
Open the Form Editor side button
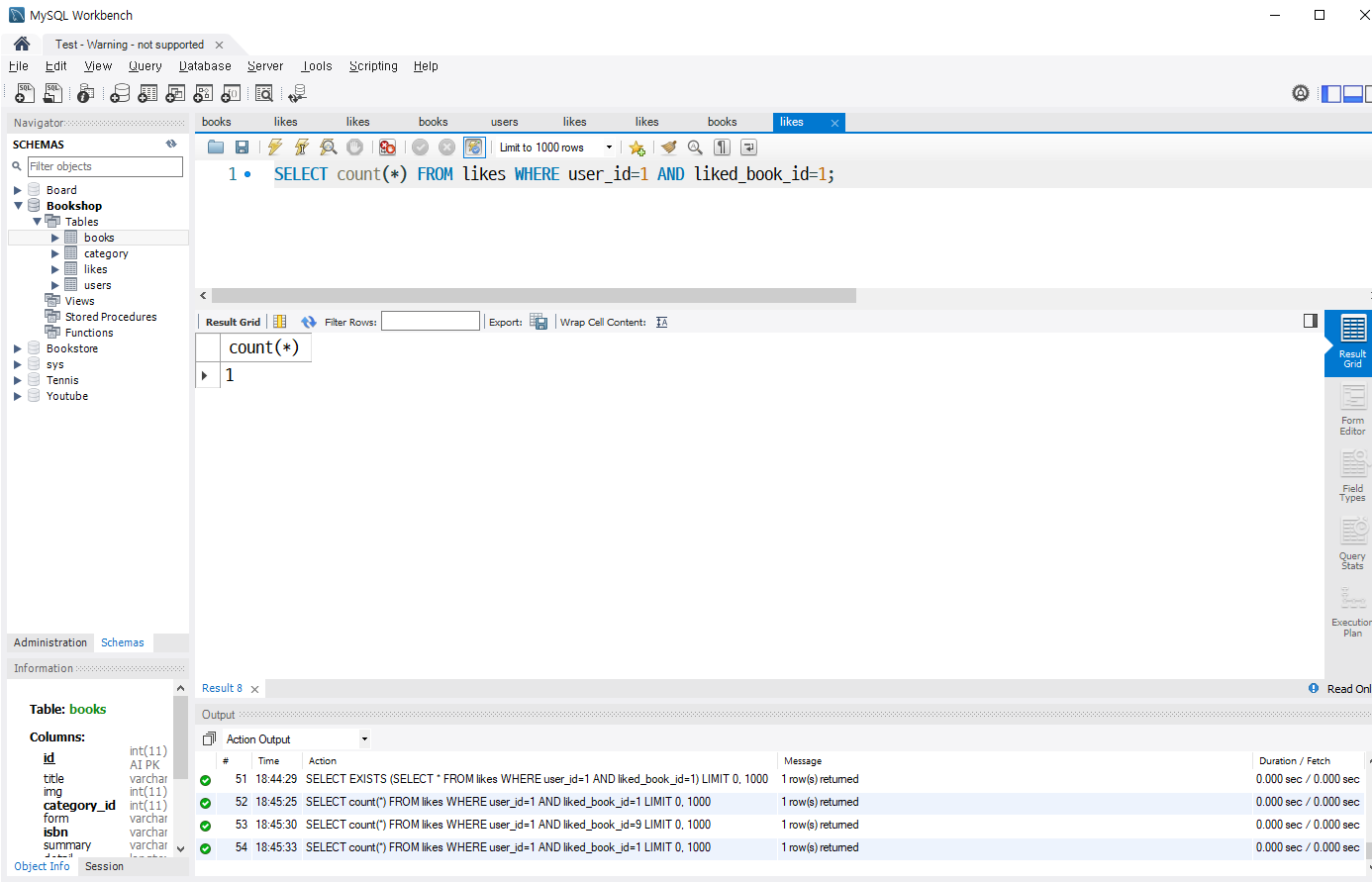pyautogui.click(x=1352, y=410)
